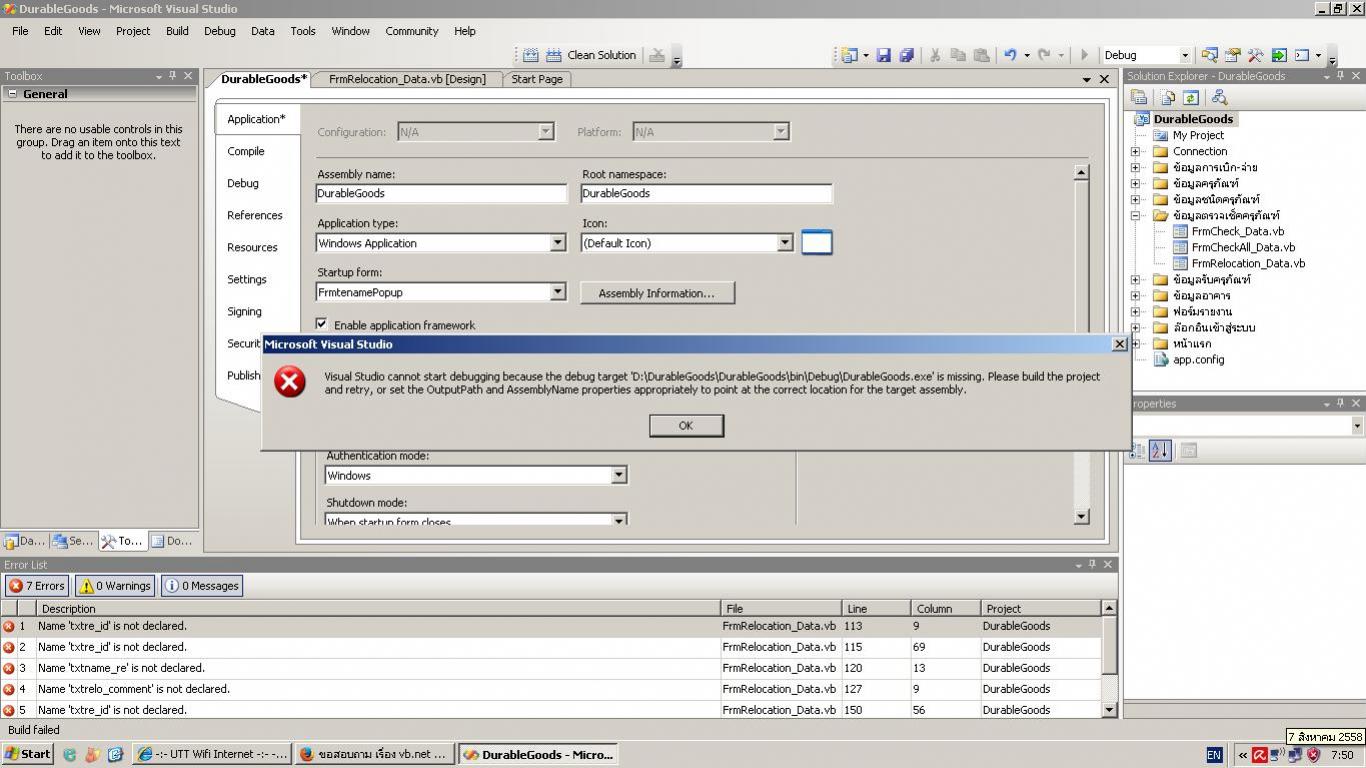
Task: Select the References project settings tab
Action: click(x=254, y=215)
